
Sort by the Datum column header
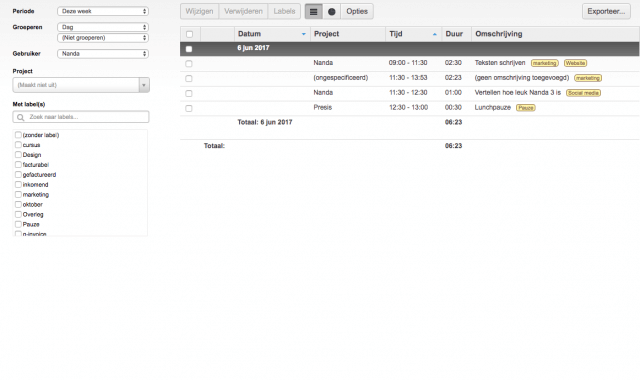click(x=272, y=34)
